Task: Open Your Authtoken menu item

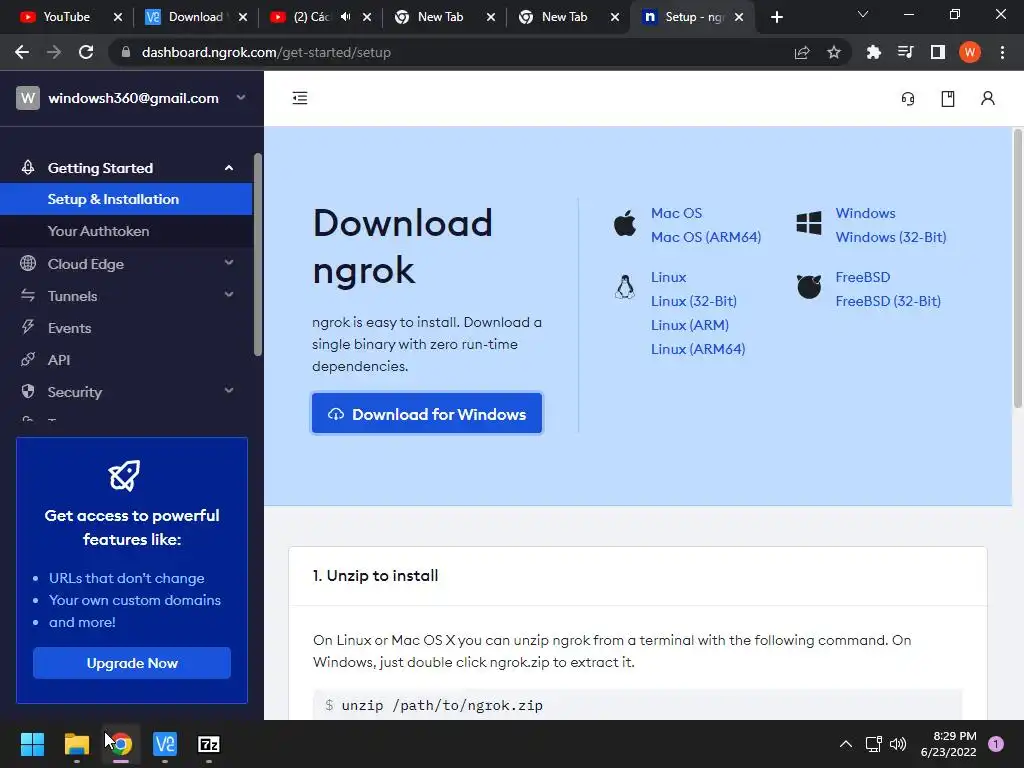Action: click(x=126, y=231)
